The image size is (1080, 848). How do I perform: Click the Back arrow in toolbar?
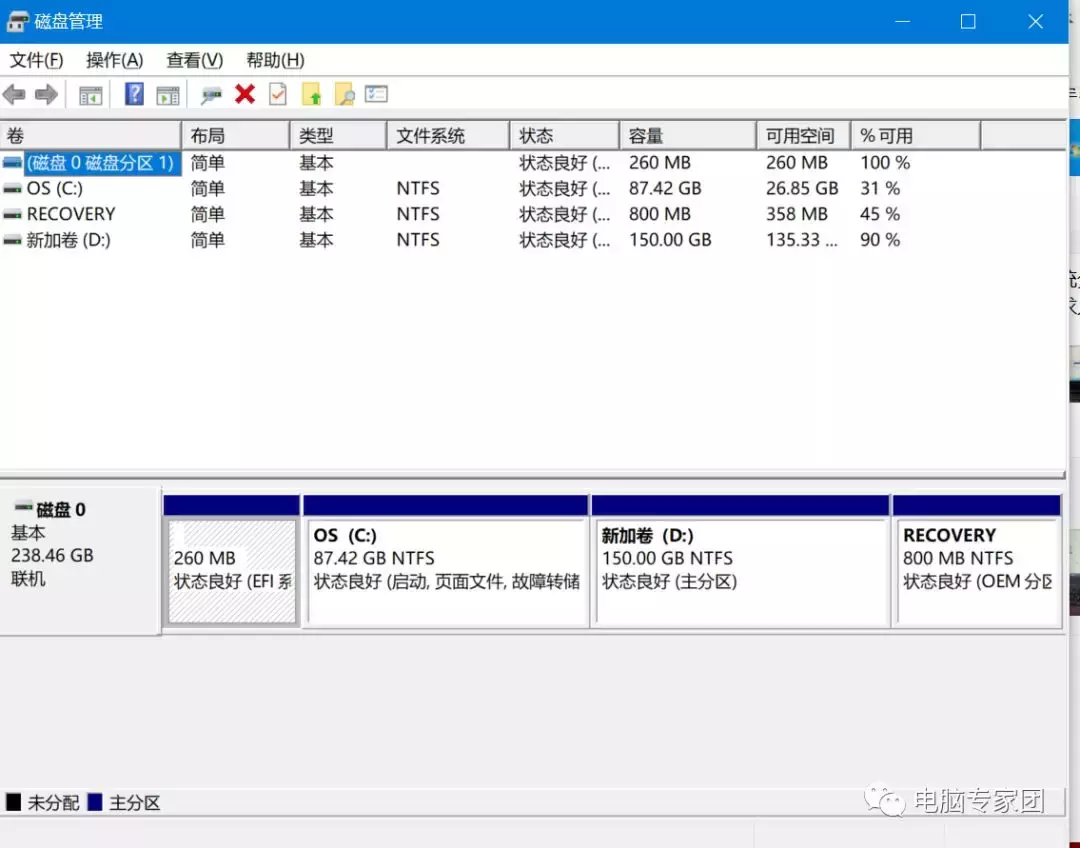pyautogui.click(x=14, y=95)
